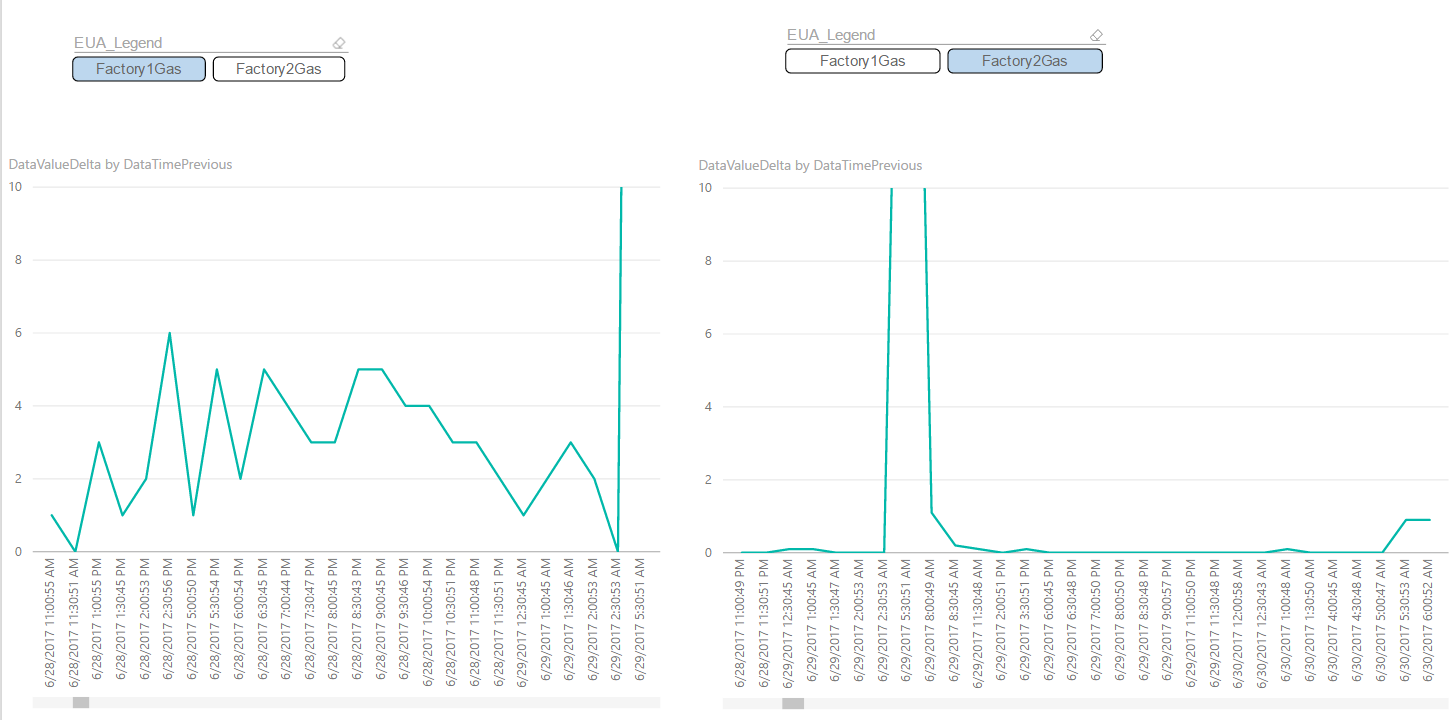1455x720 pixels.
Task: Click the axis label 6/28/2017 10:00:54 PM
Action: point(429,622)
